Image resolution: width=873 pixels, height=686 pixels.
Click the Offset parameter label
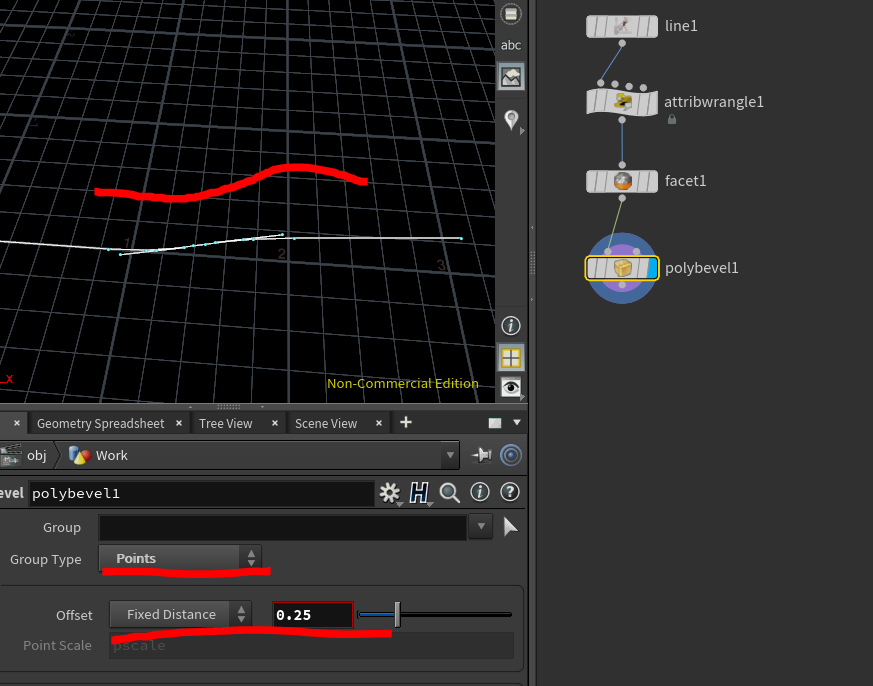pos(74,615)
